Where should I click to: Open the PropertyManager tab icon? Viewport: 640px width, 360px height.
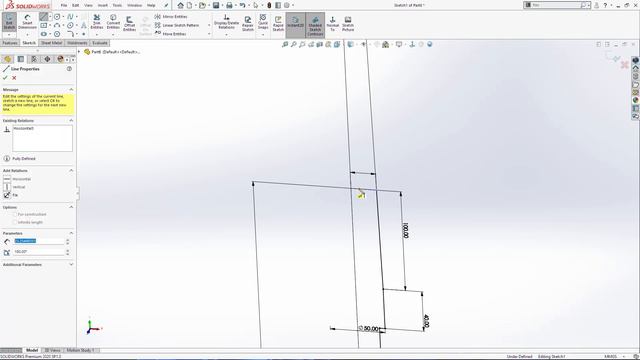click(21, 59)
